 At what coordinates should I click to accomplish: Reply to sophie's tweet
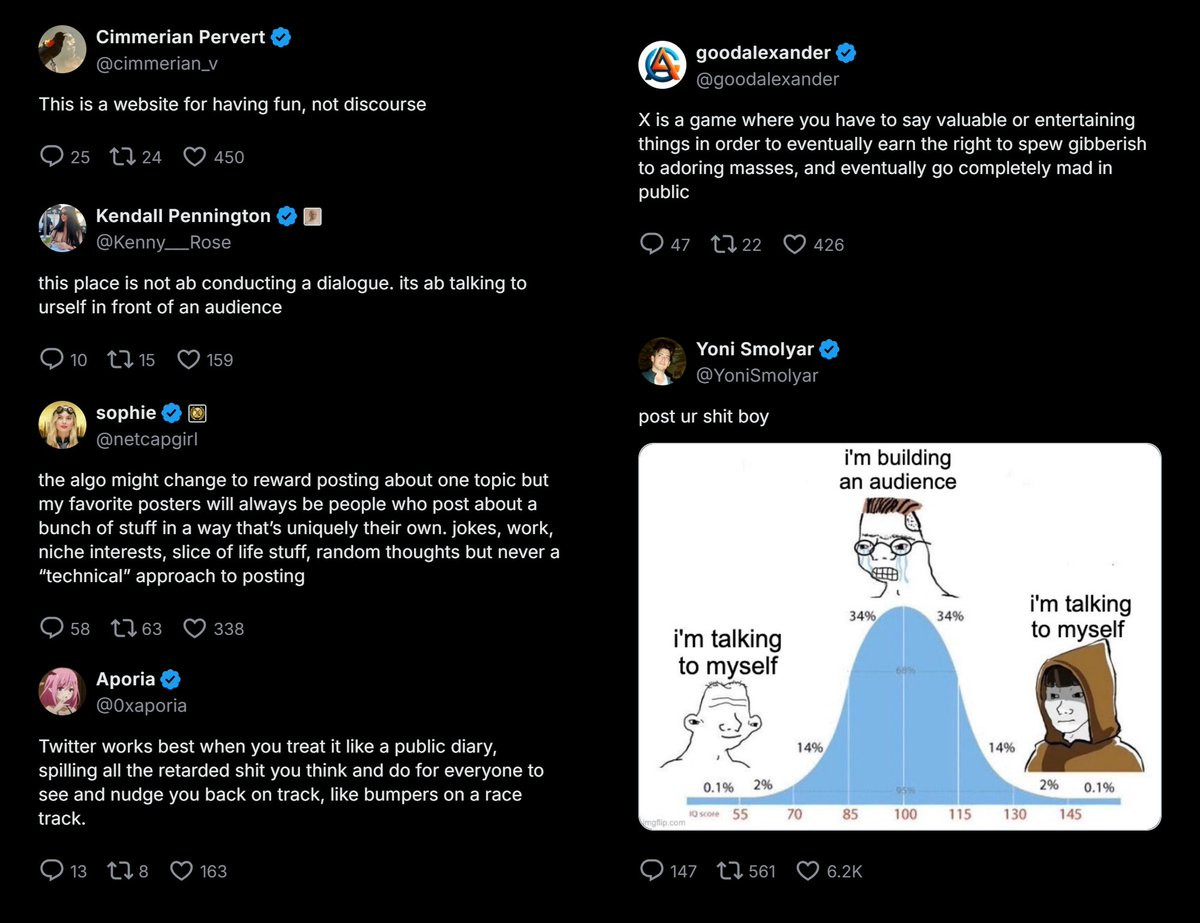click(x=52, y=628)
